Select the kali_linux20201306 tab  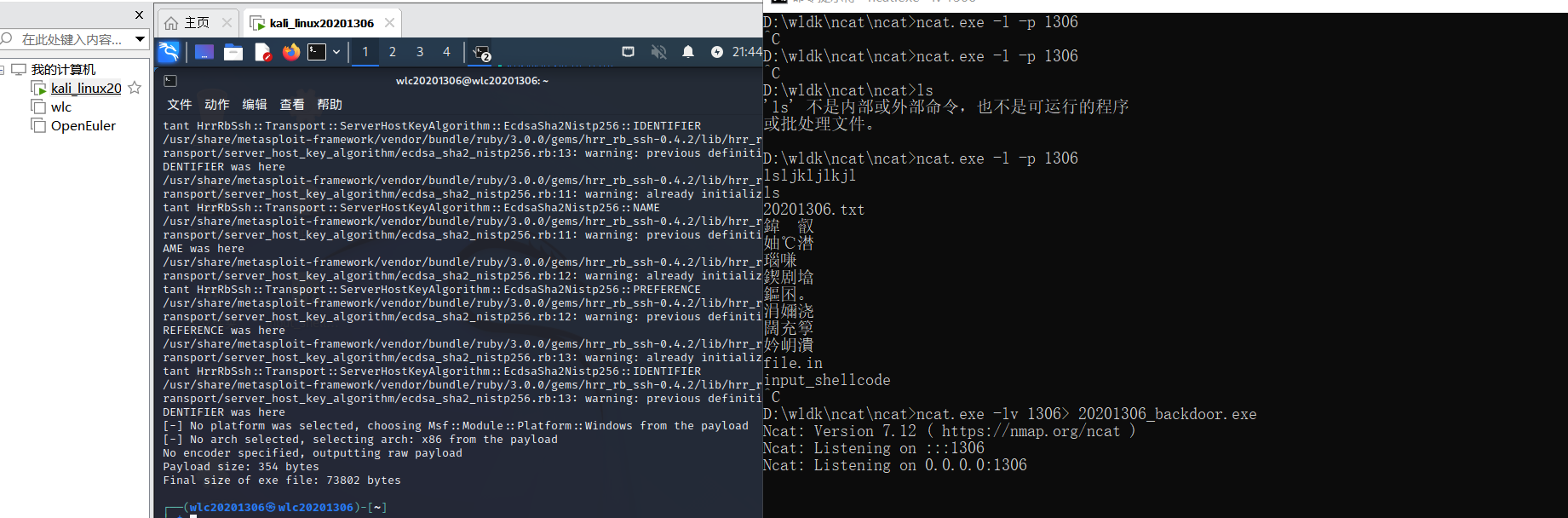tap(321, 23)
